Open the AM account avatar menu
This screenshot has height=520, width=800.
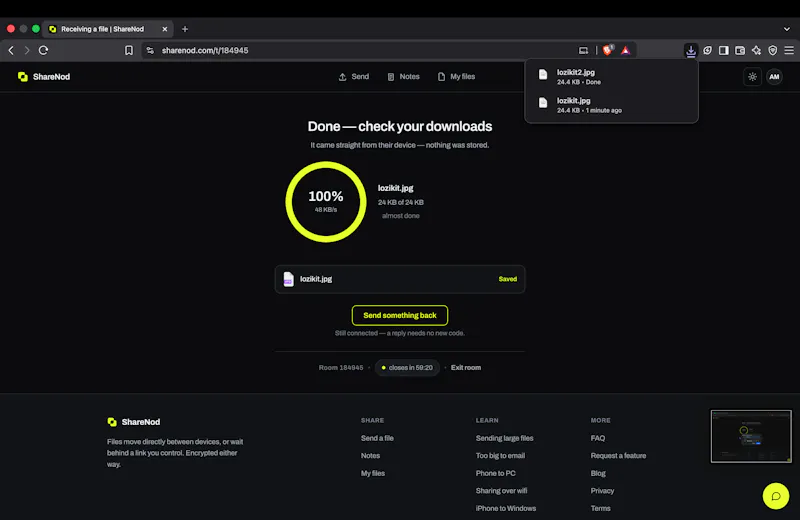[774, 77]
